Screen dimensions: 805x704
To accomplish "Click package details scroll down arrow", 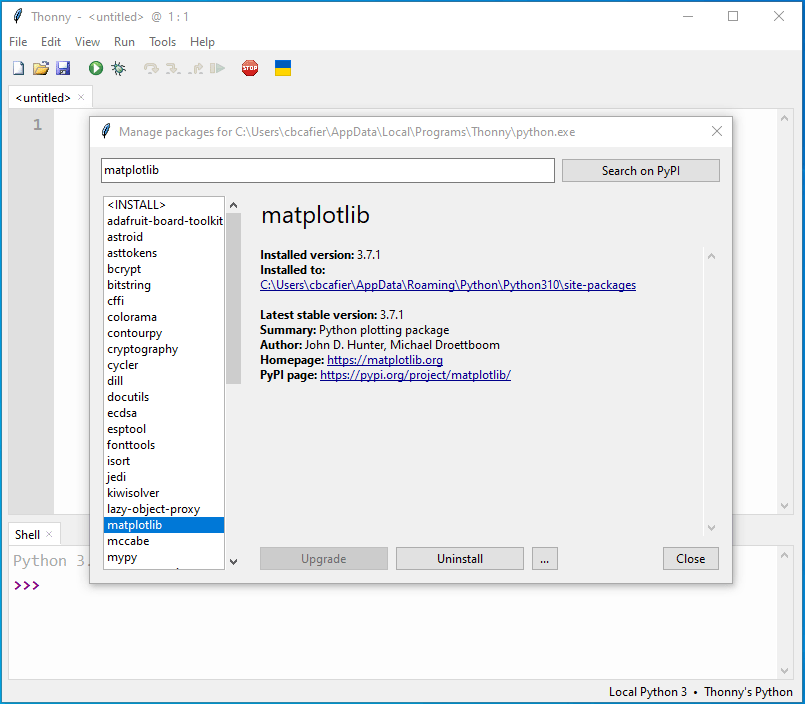I will [x=712, y=528].
